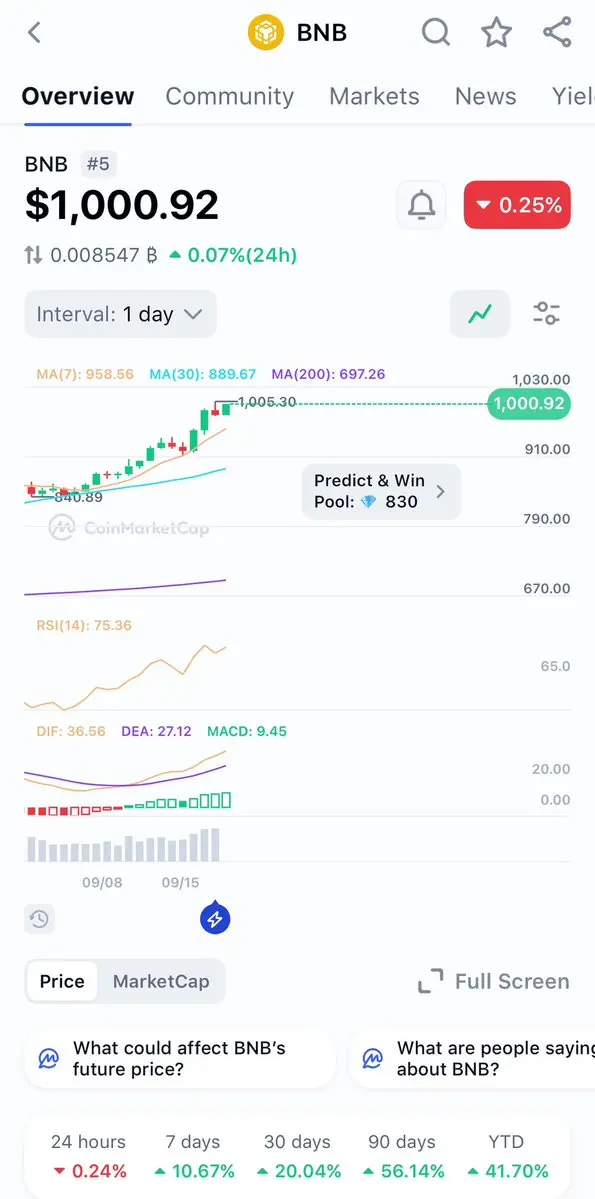Image resolution: width=595 pixels, height=1199 pixels.
Task: Ask what could affect BNB's future price
Action: coord(180,1058)
